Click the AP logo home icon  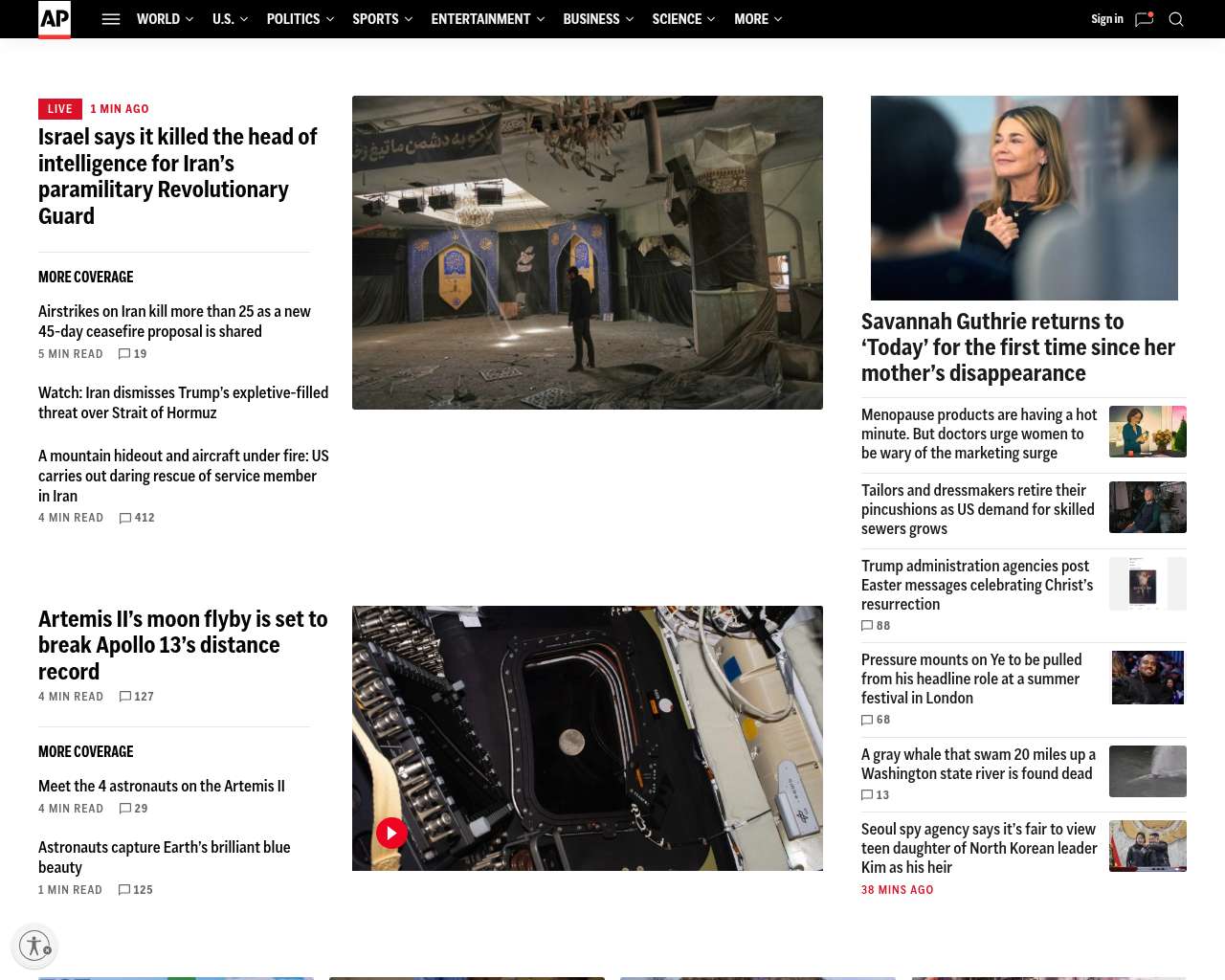click(55, 19)
